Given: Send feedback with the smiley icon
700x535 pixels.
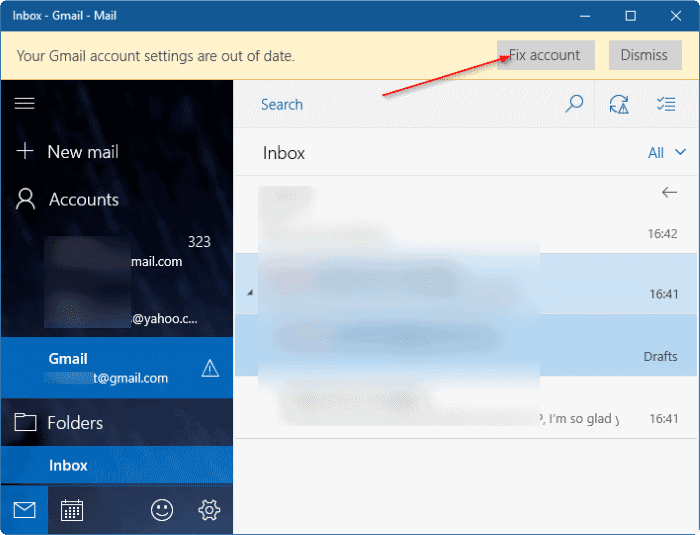Looking at the screenshot, I should pyautogui.click(x=162, y=510).
